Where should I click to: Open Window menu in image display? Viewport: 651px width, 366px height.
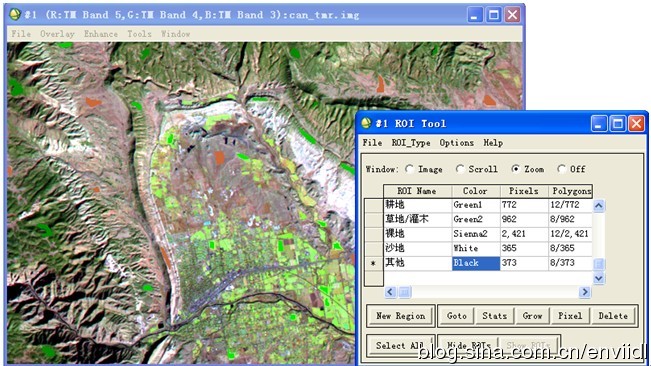[x=175, y=34]
